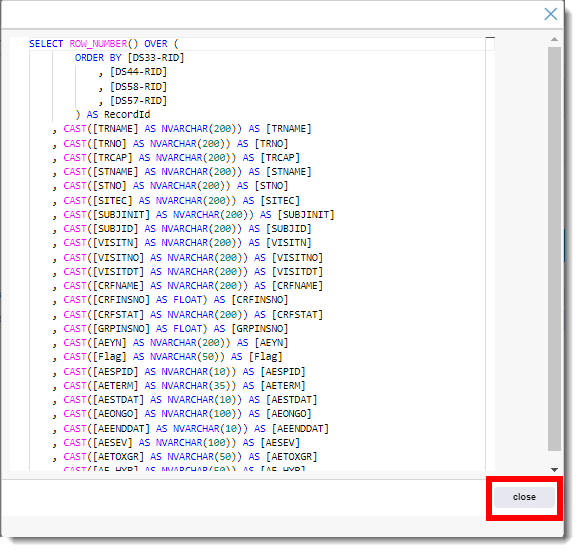Click the scrollbar down arrow
The width and height of the screenshot is (580, 552).
pos(554,469)
